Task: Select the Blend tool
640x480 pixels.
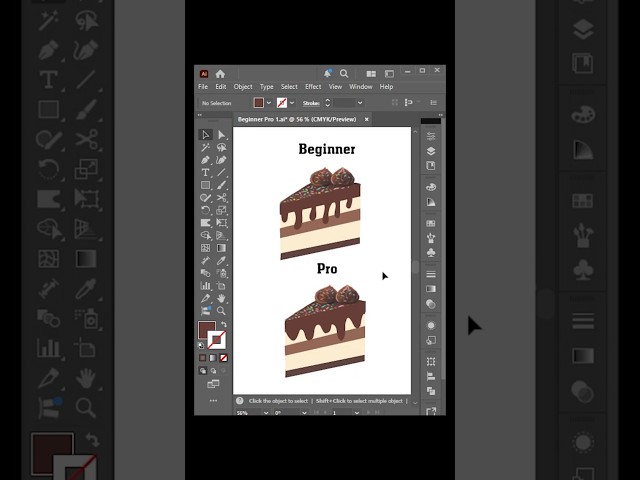Action: (x=205, y=273)
